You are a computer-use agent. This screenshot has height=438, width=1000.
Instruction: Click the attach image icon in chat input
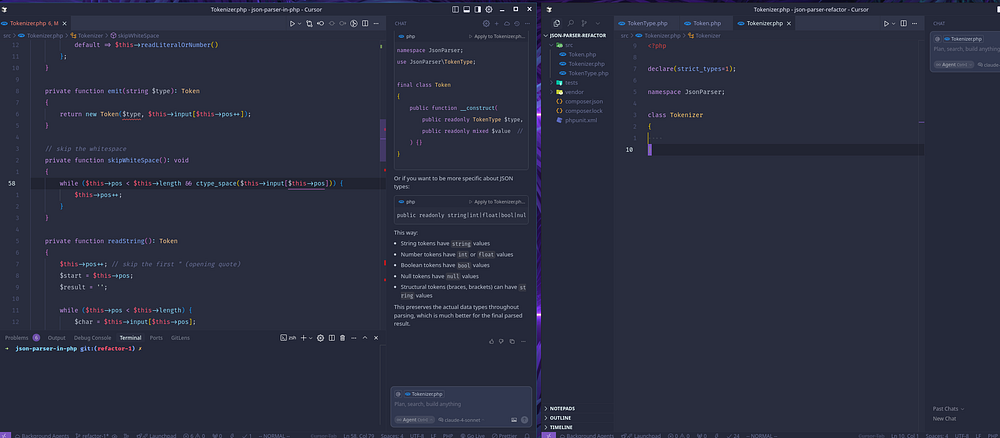pos(513,420)
